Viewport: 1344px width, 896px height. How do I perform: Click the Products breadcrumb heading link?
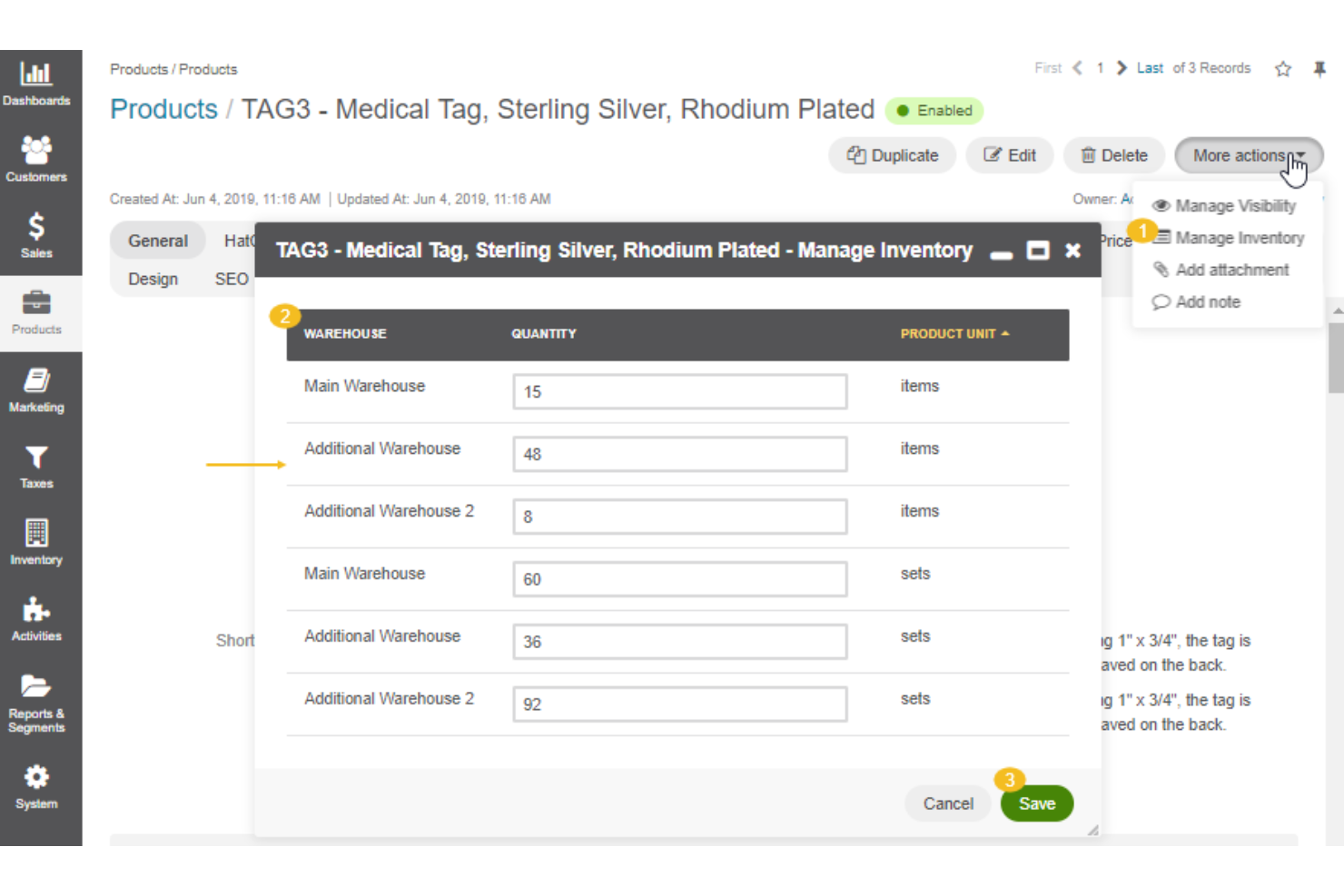coord(163,109)
